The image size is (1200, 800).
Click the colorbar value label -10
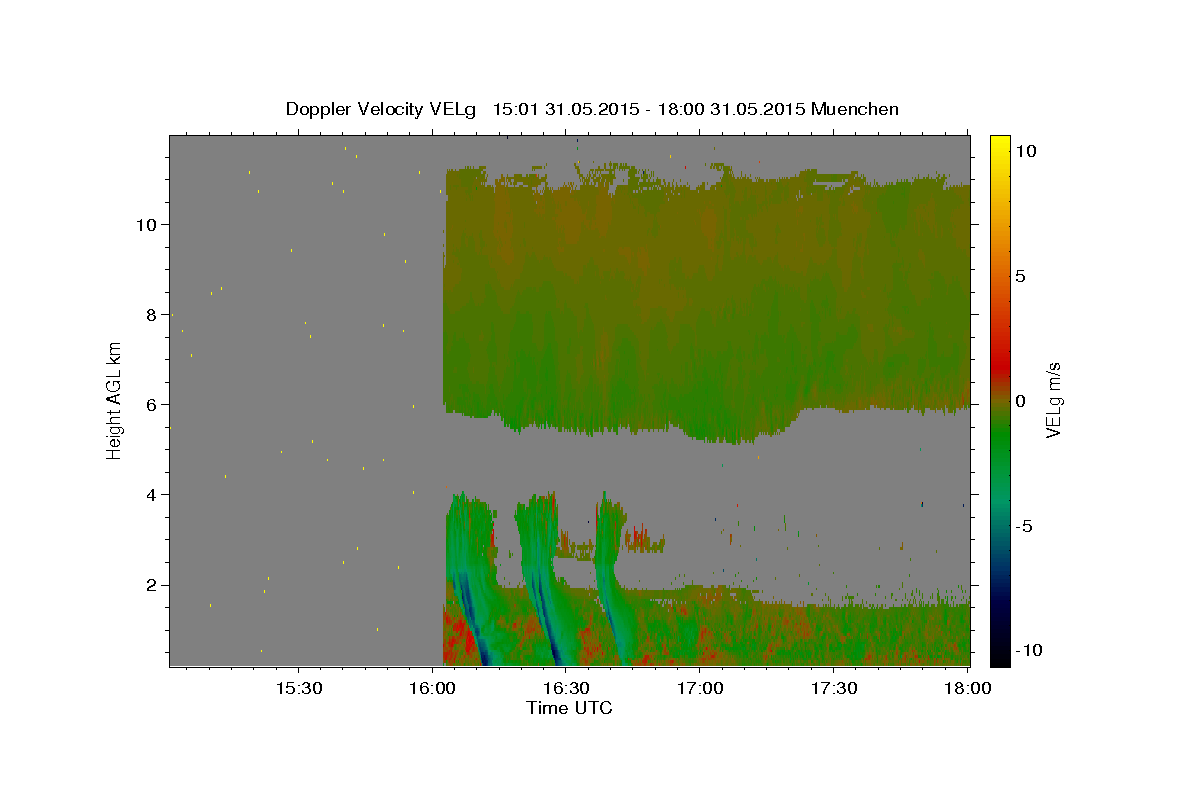[x=1027, y=650]
